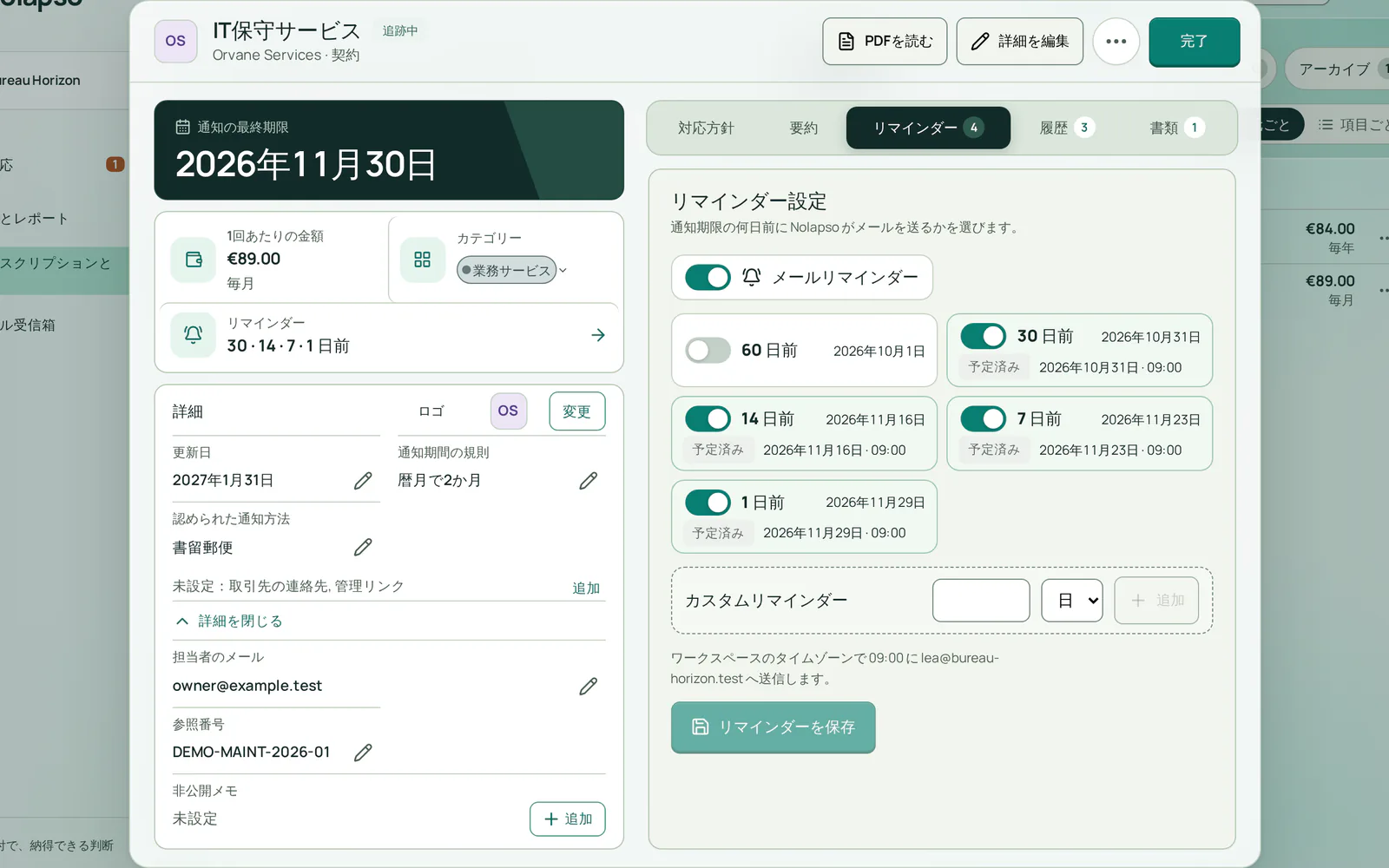Edit 通知期間の規則 with pencil icon
This screenshot has width=1389, height=868.
589,481
